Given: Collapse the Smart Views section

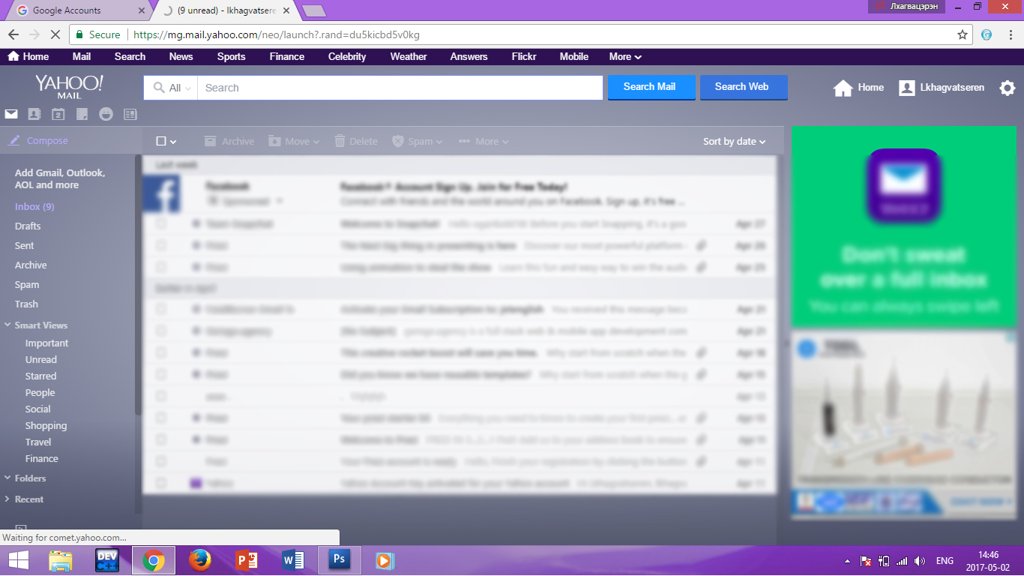Looking at the screenshot, I should (x=8, y=325).
